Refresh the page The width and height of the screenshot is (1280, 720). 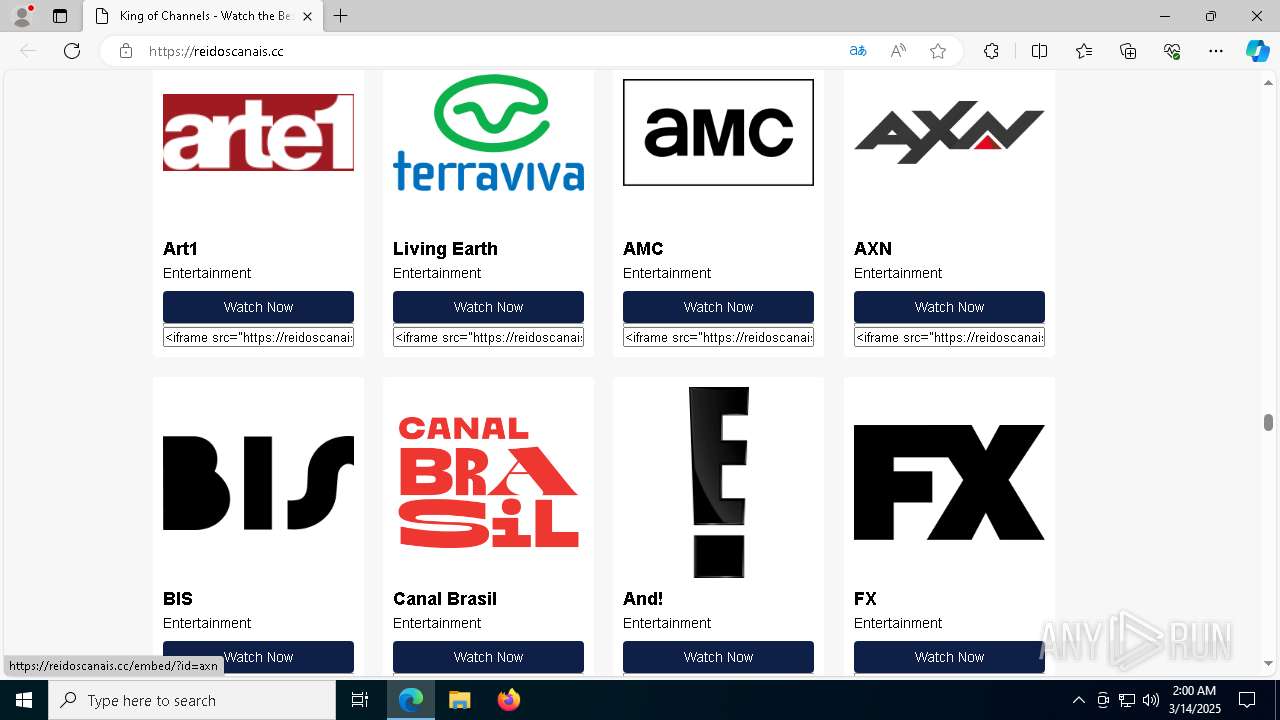click(72, 51)
